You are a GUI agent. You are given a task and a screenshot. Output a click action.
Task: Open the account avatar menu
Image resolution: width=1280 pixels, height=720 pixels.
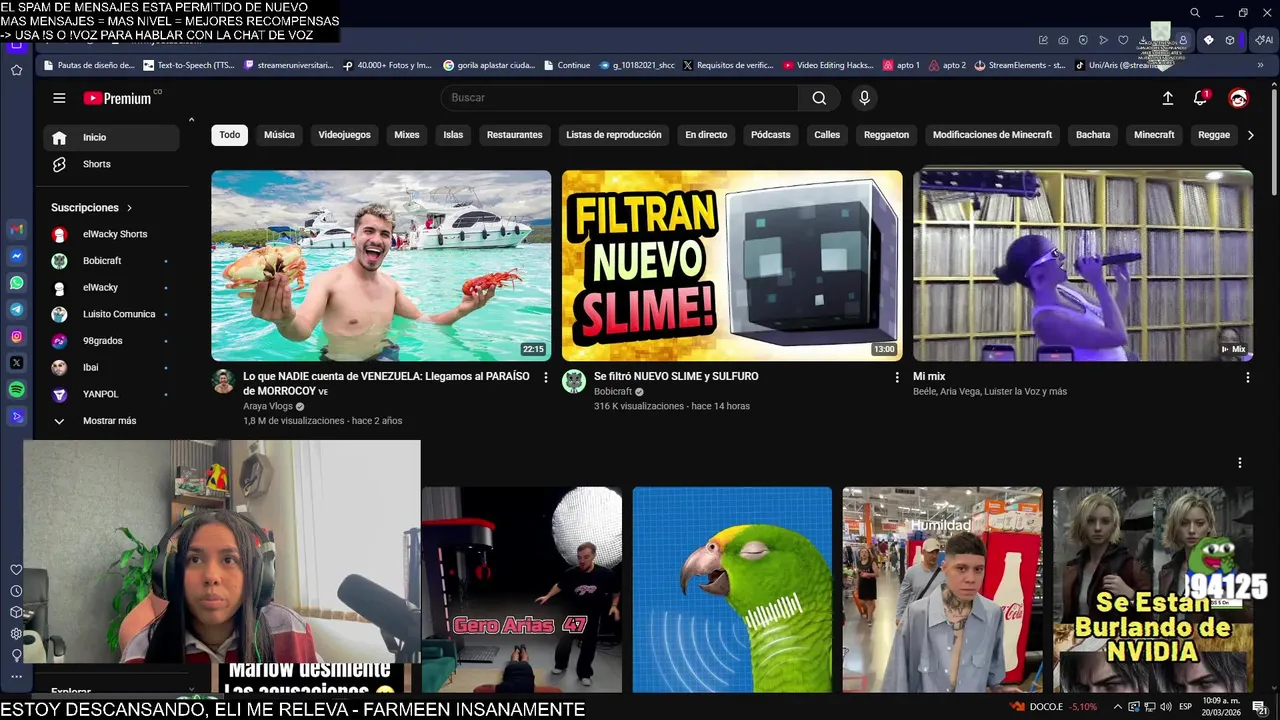[1239, 98]
